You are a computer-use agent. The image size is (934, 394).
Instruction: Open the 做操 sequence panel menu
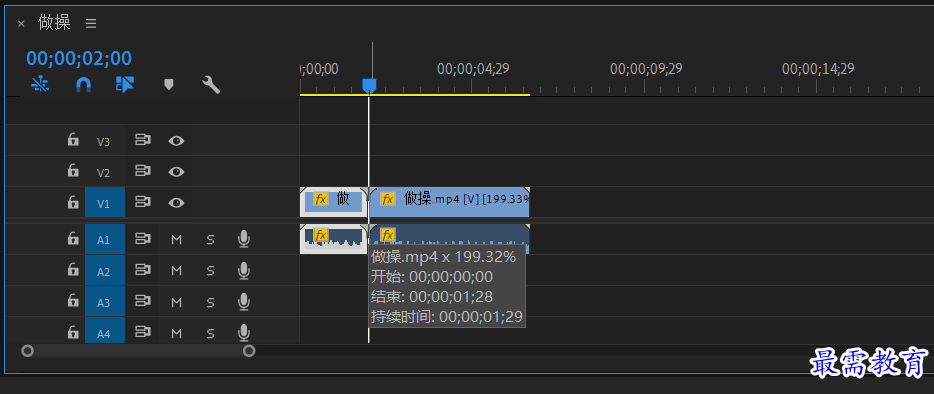pyautogui.click(x=91, y=23)
